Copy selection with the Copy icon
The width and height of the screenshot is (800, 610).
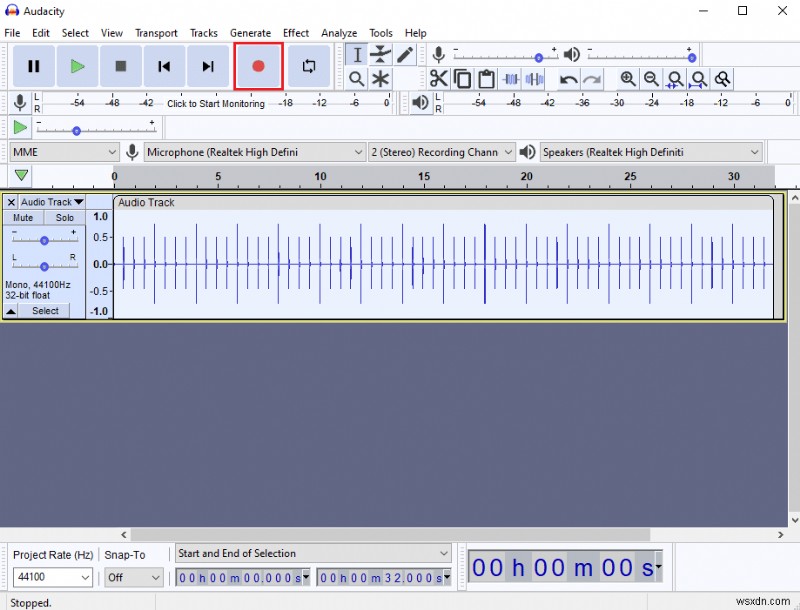pyautogui.click(x=463, y=79)
